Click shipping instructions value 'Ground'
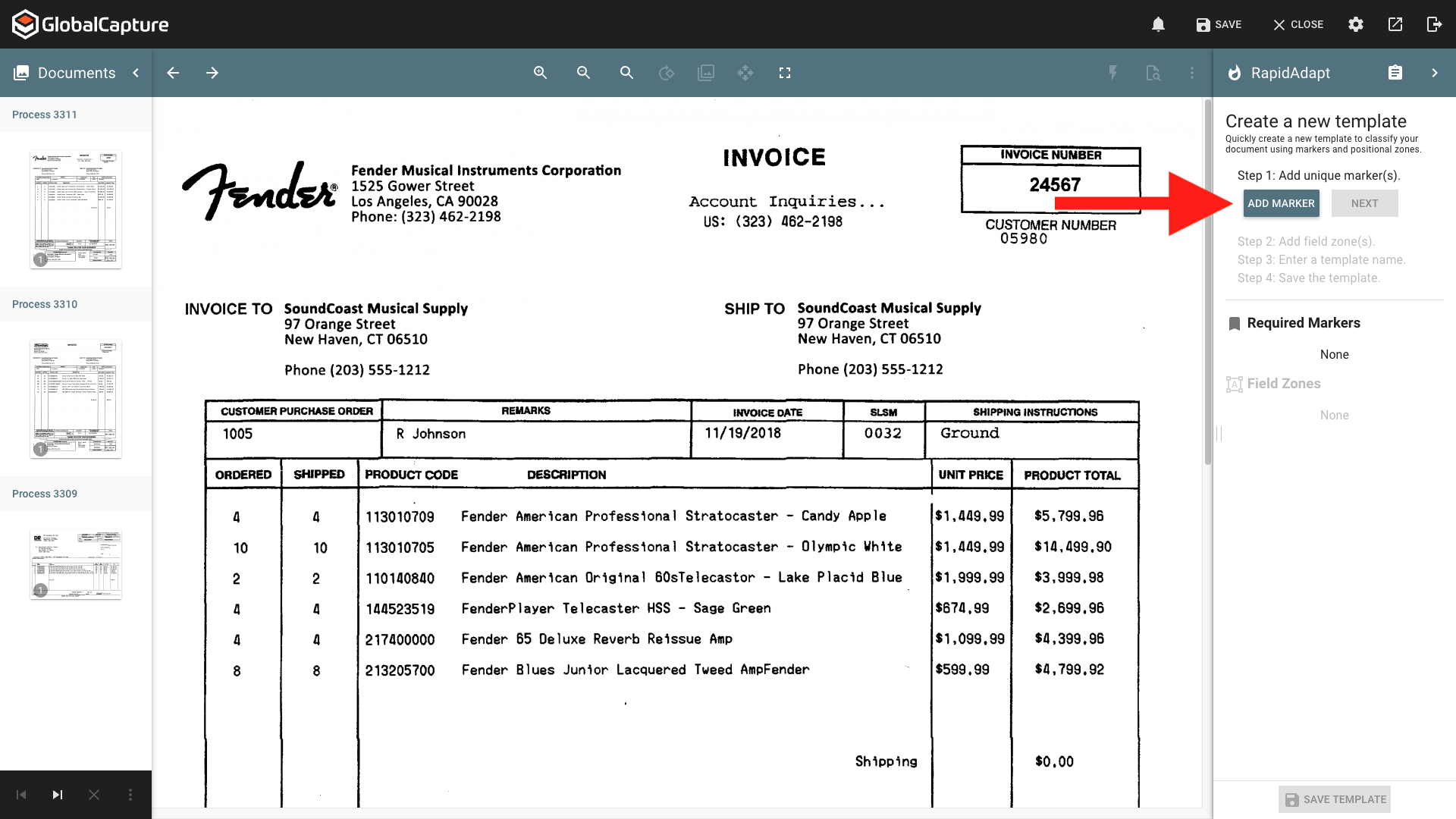1456x819 pixels. (970, 433)
